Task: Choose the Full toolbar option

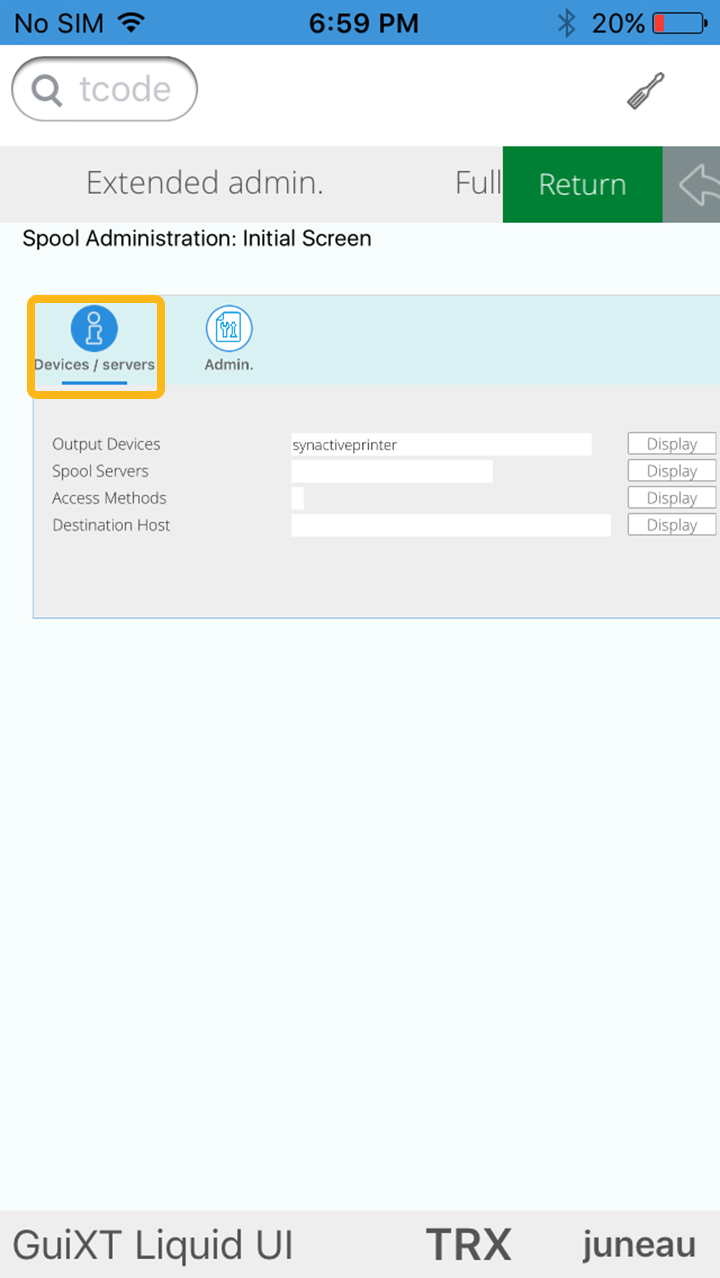Action: 478,183
